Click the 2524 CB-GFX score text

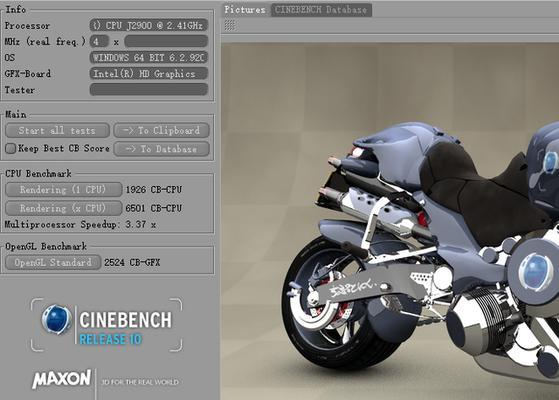[132, 263]
